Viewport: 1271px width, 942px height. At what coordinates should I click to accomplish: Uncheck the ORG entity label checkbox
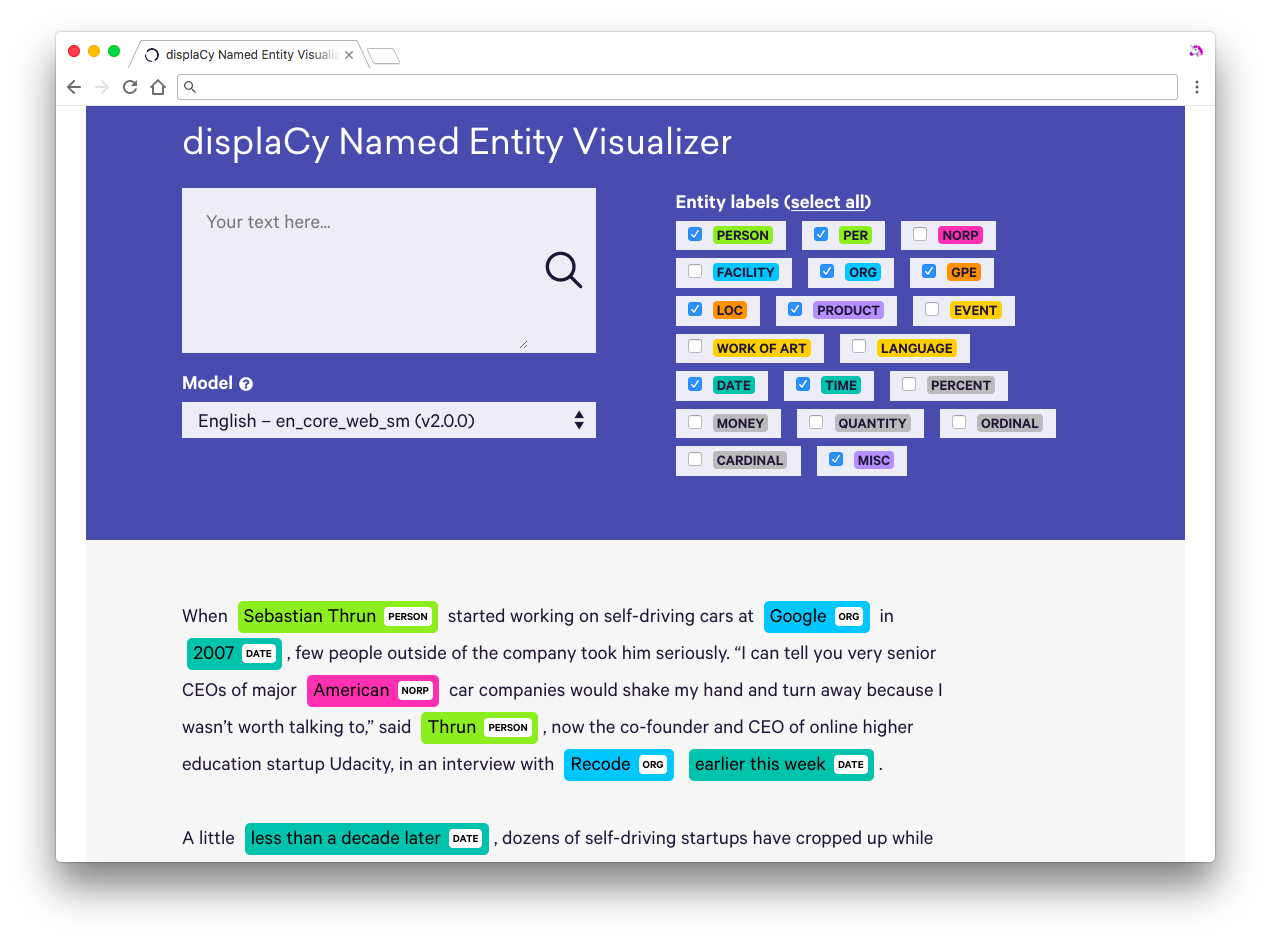click(827, 271)
